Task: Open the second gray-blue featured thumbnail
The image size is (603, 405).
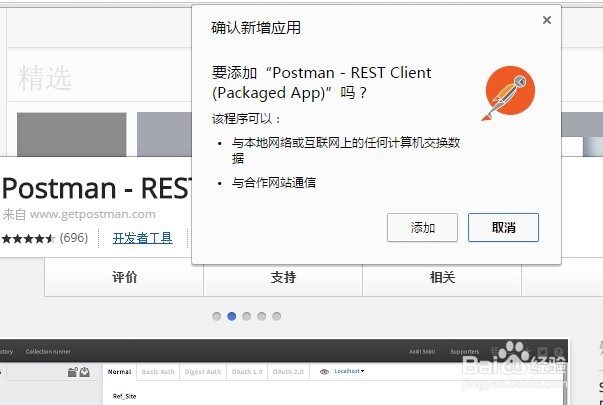Action: 164,135
